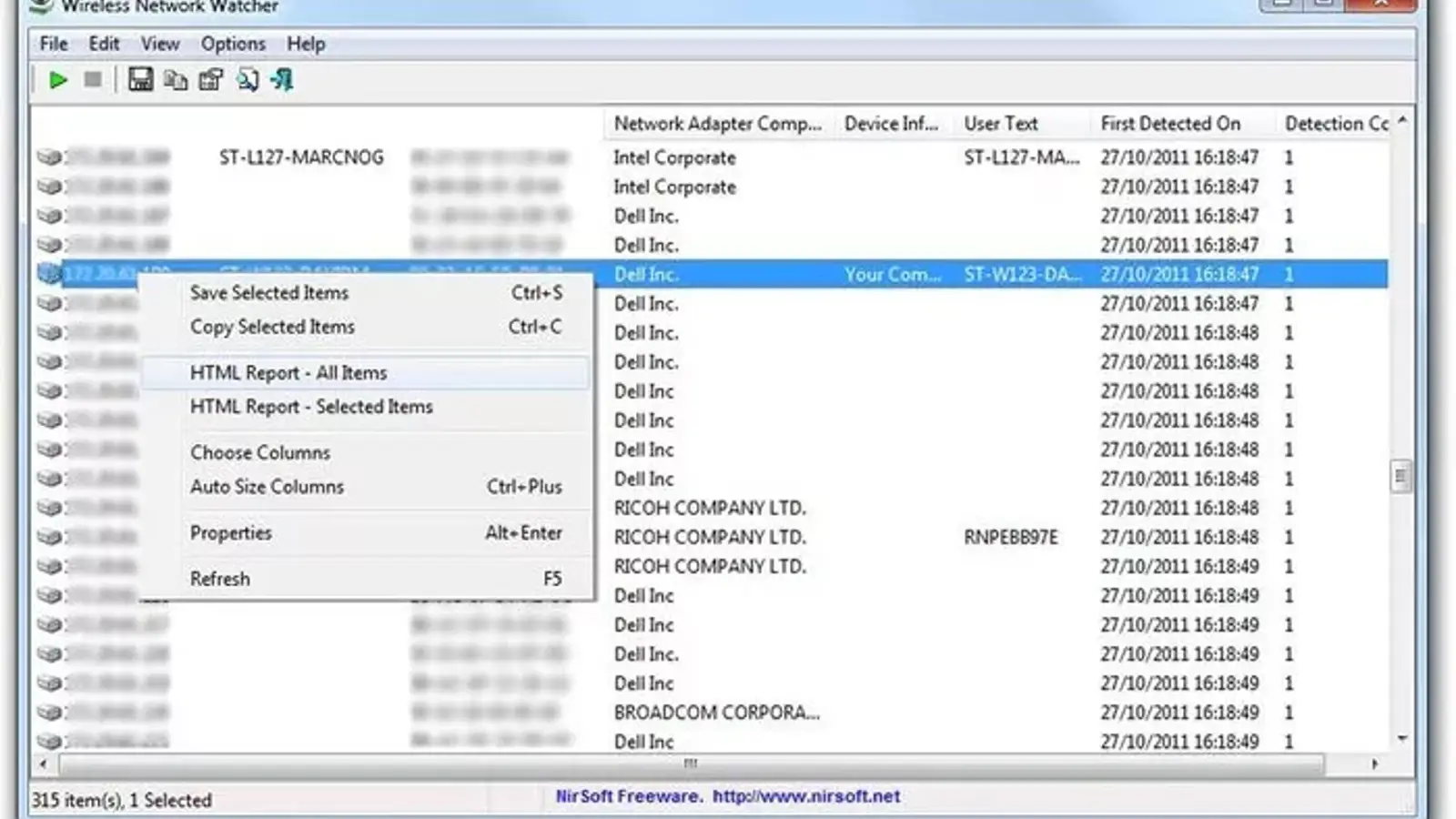Click the vertical scrollbar down arrow
This screenshot has width=1456, height=819.
coord(1402,739)
